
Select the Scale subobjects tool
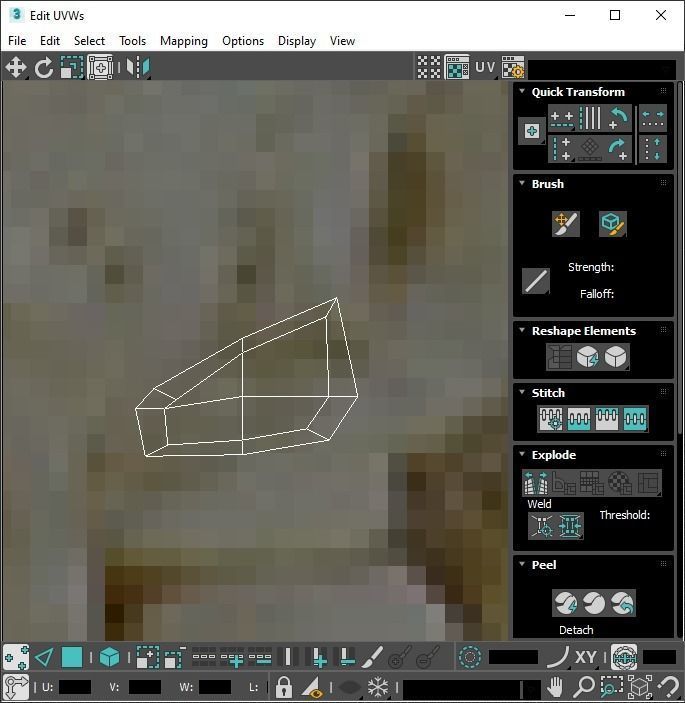point(72,67)
